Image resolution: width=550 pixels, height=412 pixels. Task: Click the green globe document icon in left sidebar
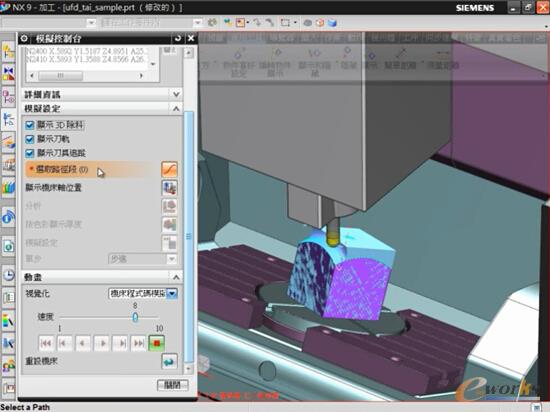[8, 246]
